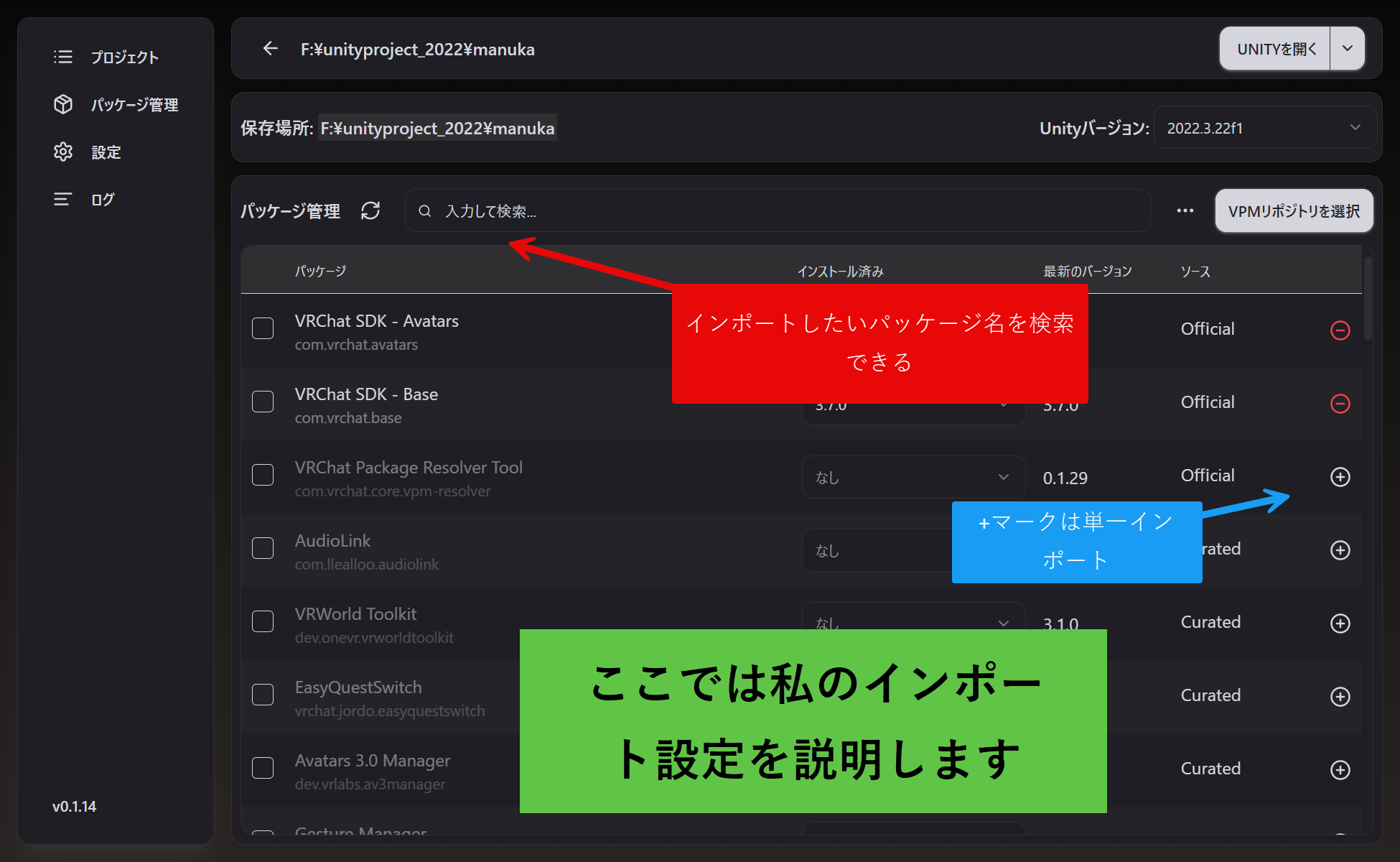This screenshot has width=1400, height=862.
Task: Click the saved path F:¥unityproject_2022¥manuka
Action: click(x=437, y=128)
